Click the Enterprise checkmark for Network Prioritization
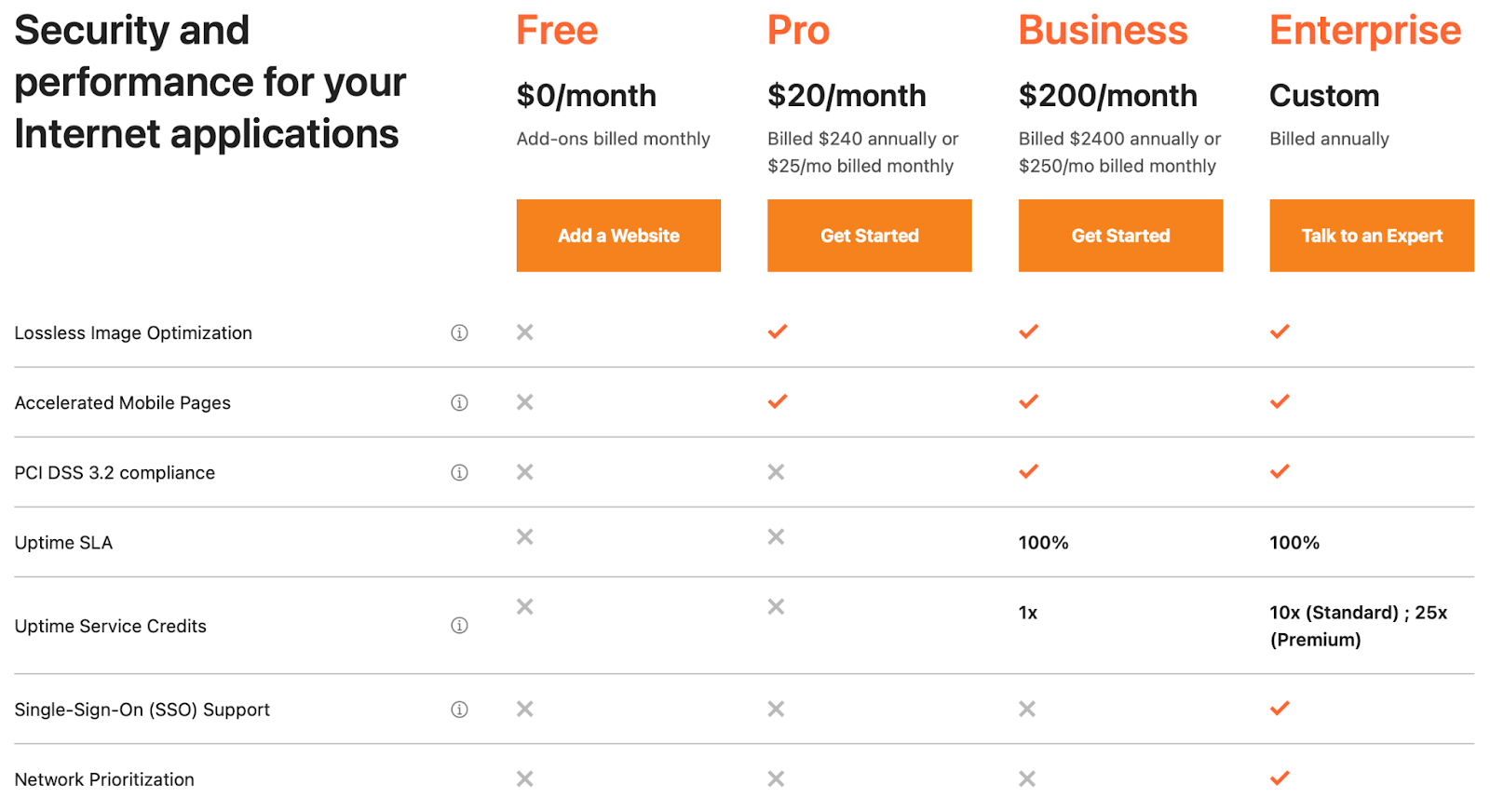 (1279, 778)
